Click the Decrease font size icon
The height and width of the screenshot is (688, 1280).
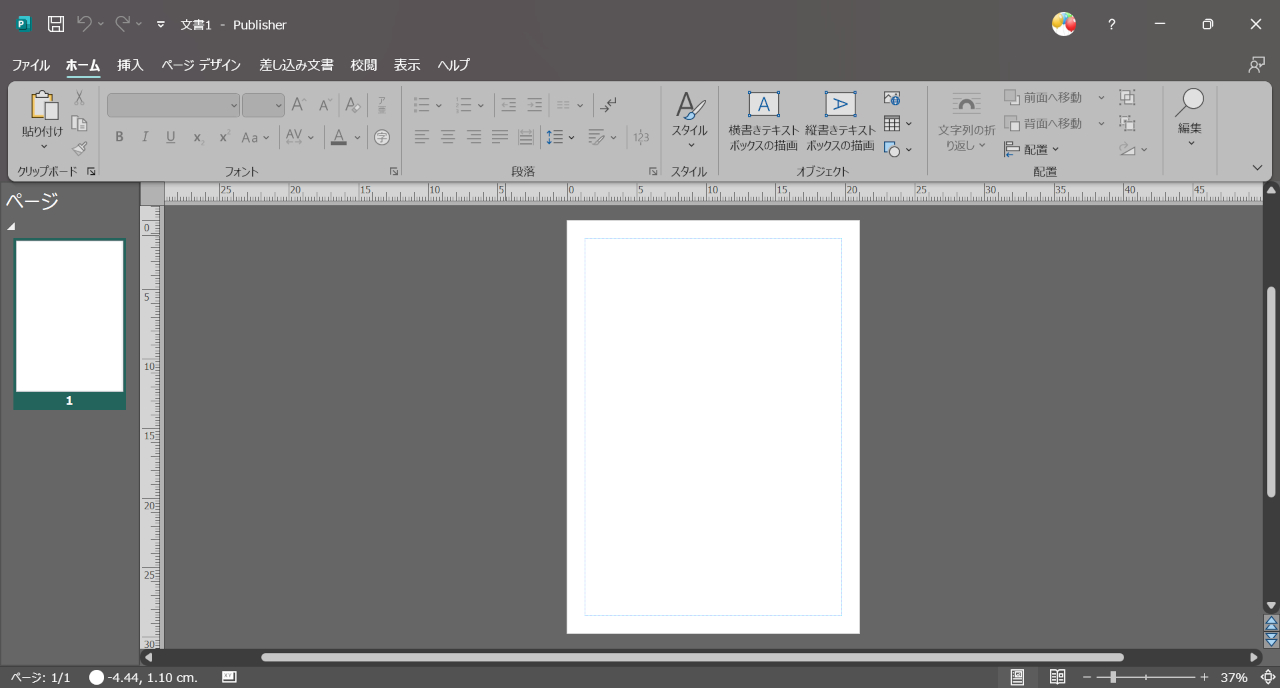pos(325,105)
